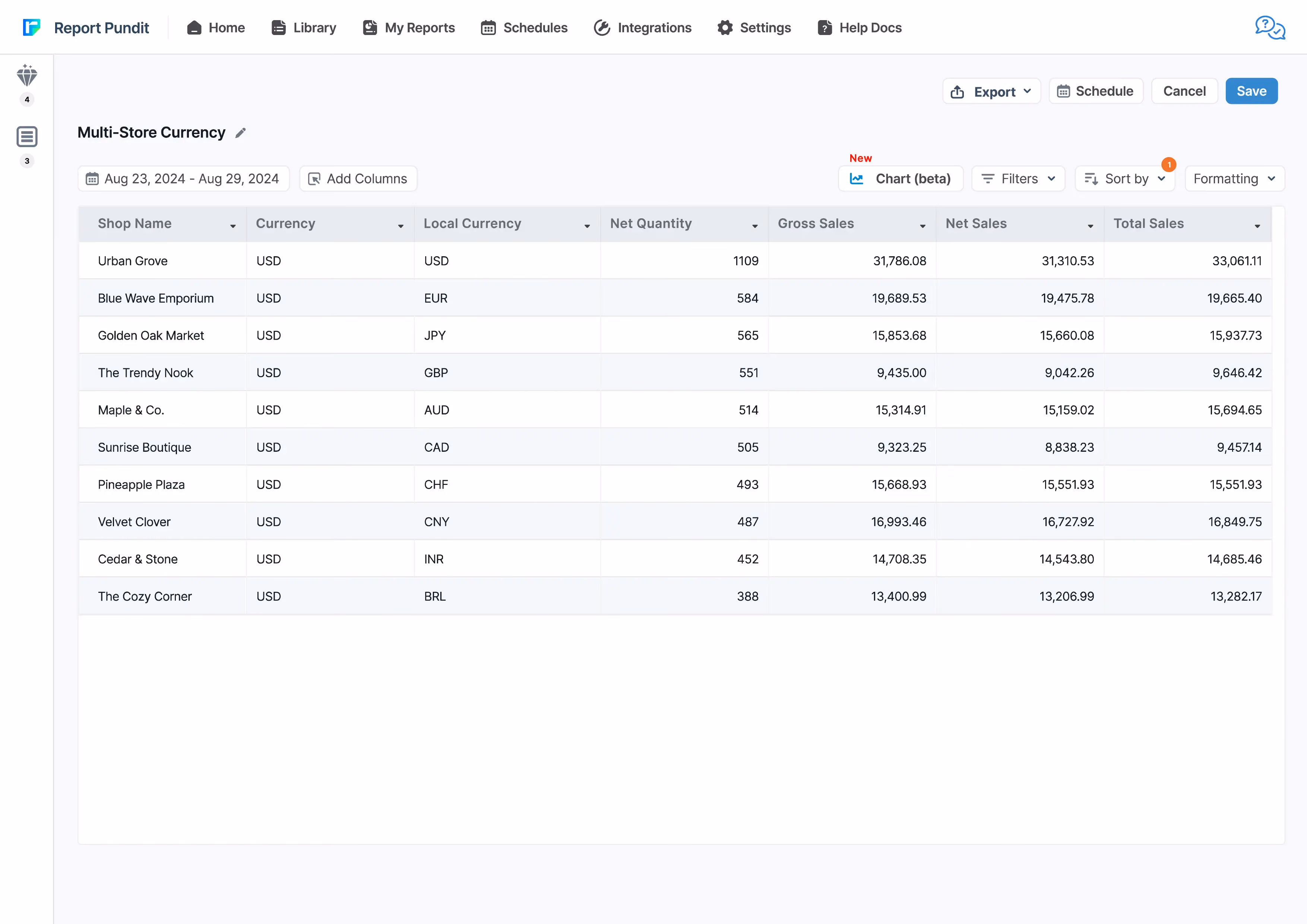This screenshot has width=1307, height=924.
Task: Click the Golden Oak Market row name
Action: 151,336
